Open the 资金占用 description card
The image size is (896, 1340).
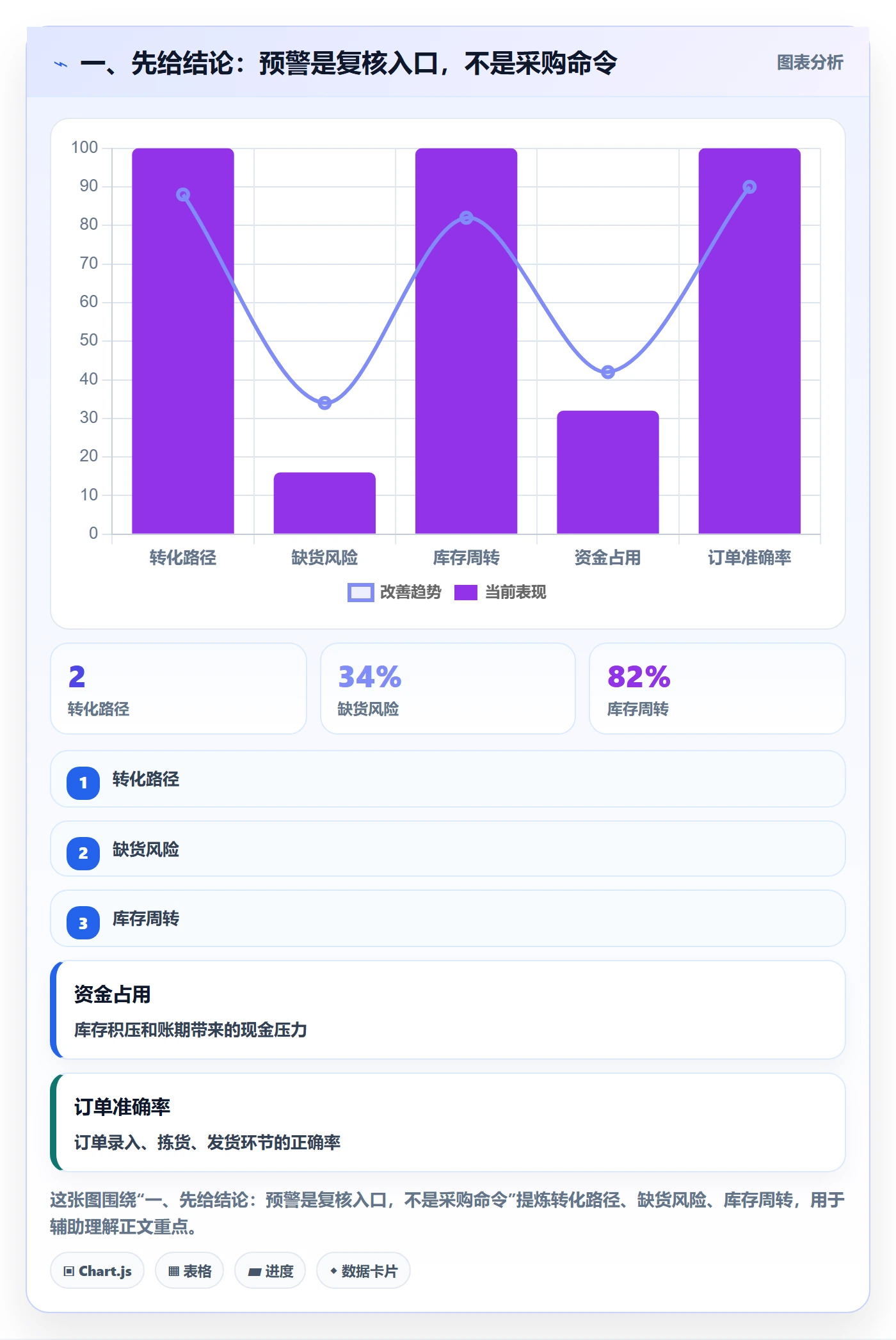click(x=448, y=1010)
